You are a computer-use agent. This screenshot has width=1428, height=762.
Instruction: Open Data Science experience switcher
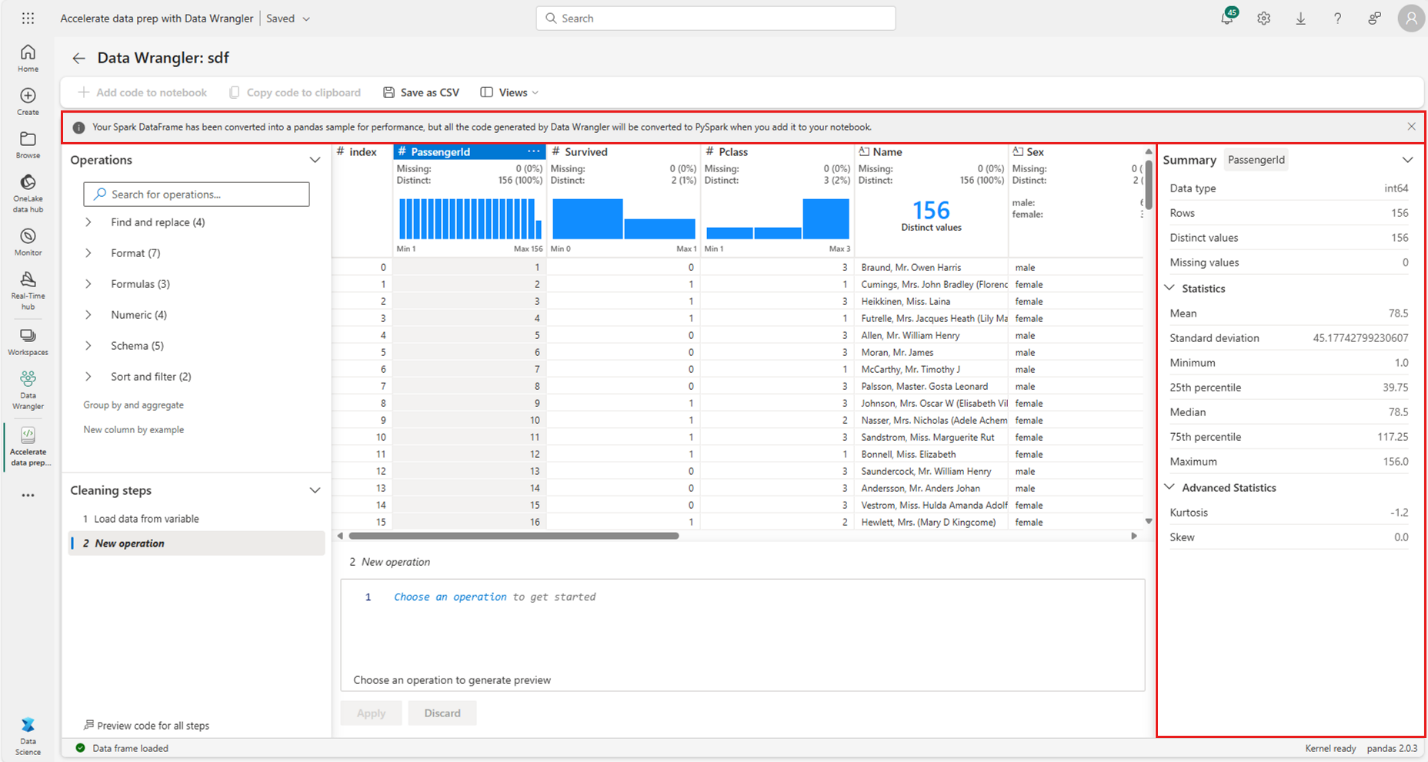(28, 735)
